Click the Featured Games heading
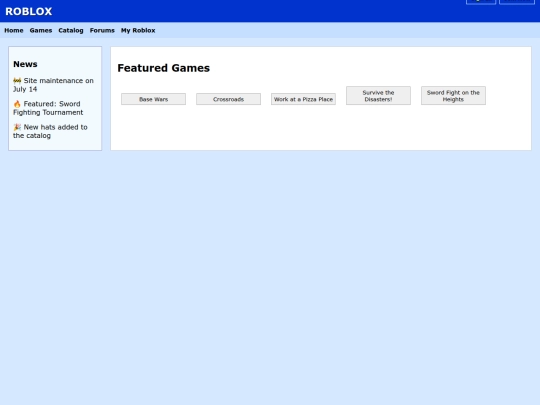The width and height of the screenshot is (540, 405). tap(163, 68)
